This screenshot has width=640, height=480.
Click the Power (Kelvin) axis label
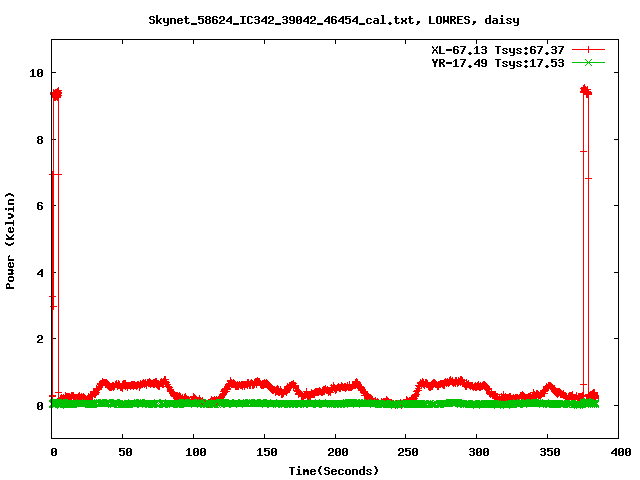point(10,241)
